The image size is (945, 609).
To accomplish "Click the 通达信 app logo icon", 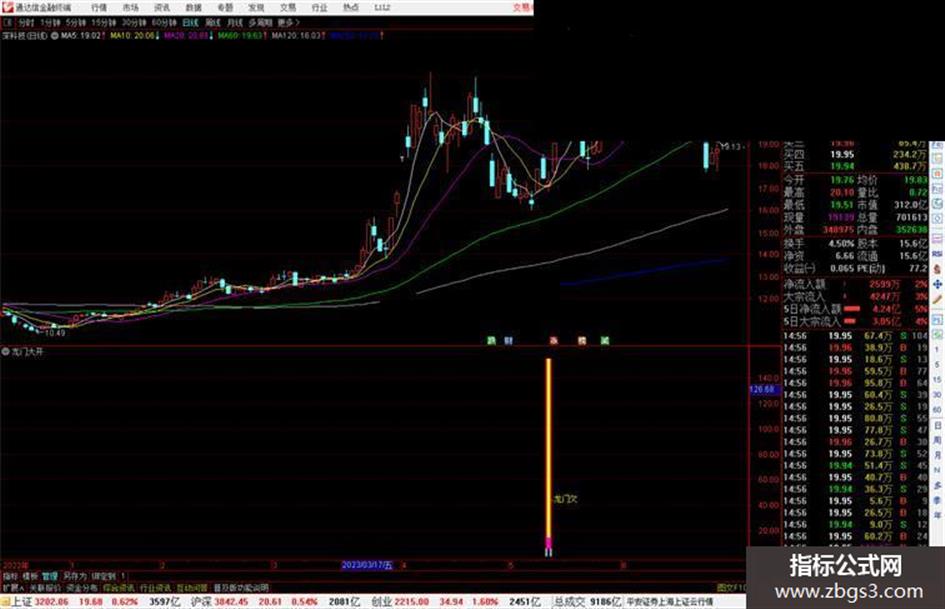I will (x=7, y=7).
